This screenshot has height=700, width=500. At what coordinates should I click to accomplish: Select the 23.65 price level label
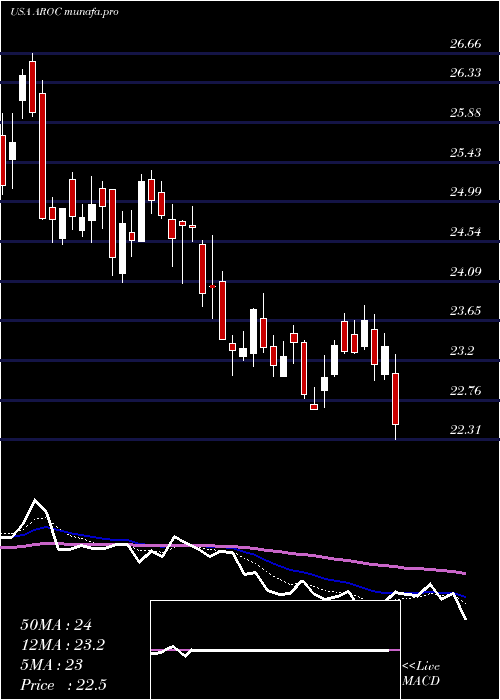[465, 311]
